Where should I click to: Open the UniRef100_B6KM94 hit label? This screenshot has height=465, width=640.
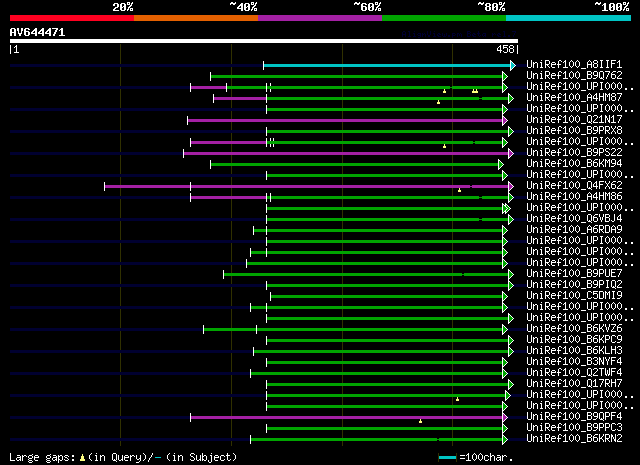(574, 163)
